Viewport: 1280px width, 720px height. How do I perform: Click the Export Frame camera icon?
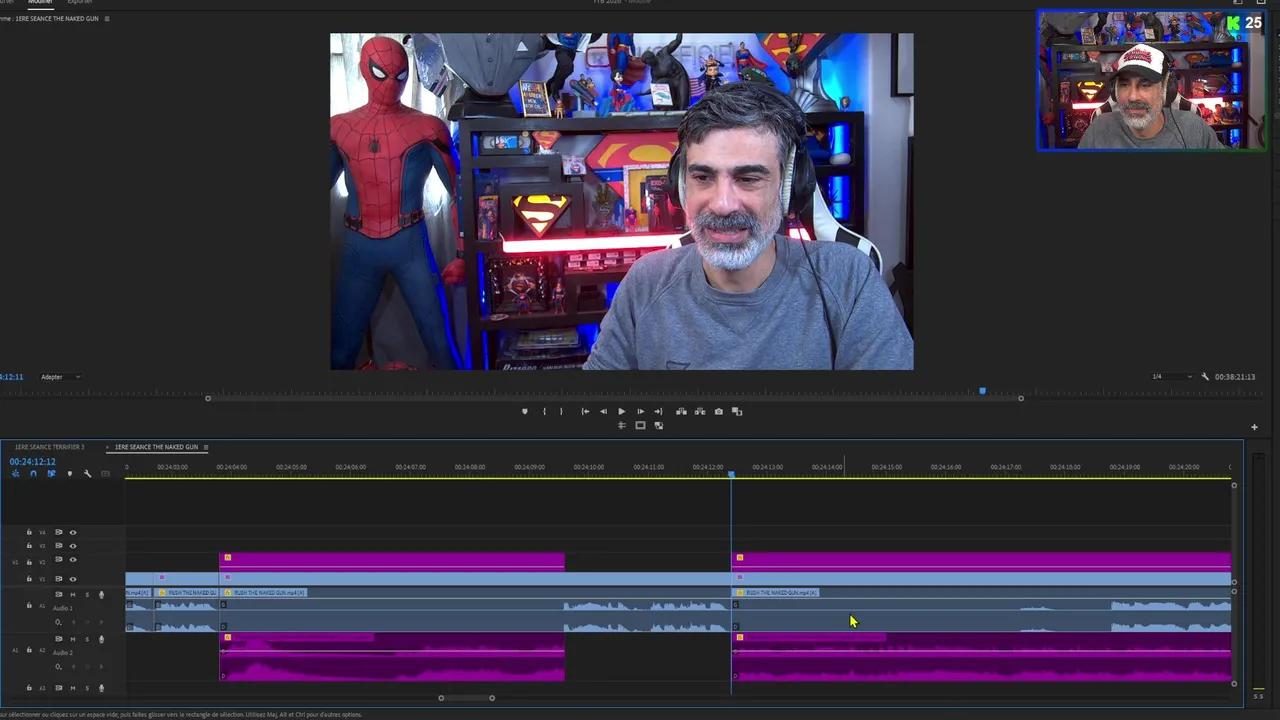[718, 411]
